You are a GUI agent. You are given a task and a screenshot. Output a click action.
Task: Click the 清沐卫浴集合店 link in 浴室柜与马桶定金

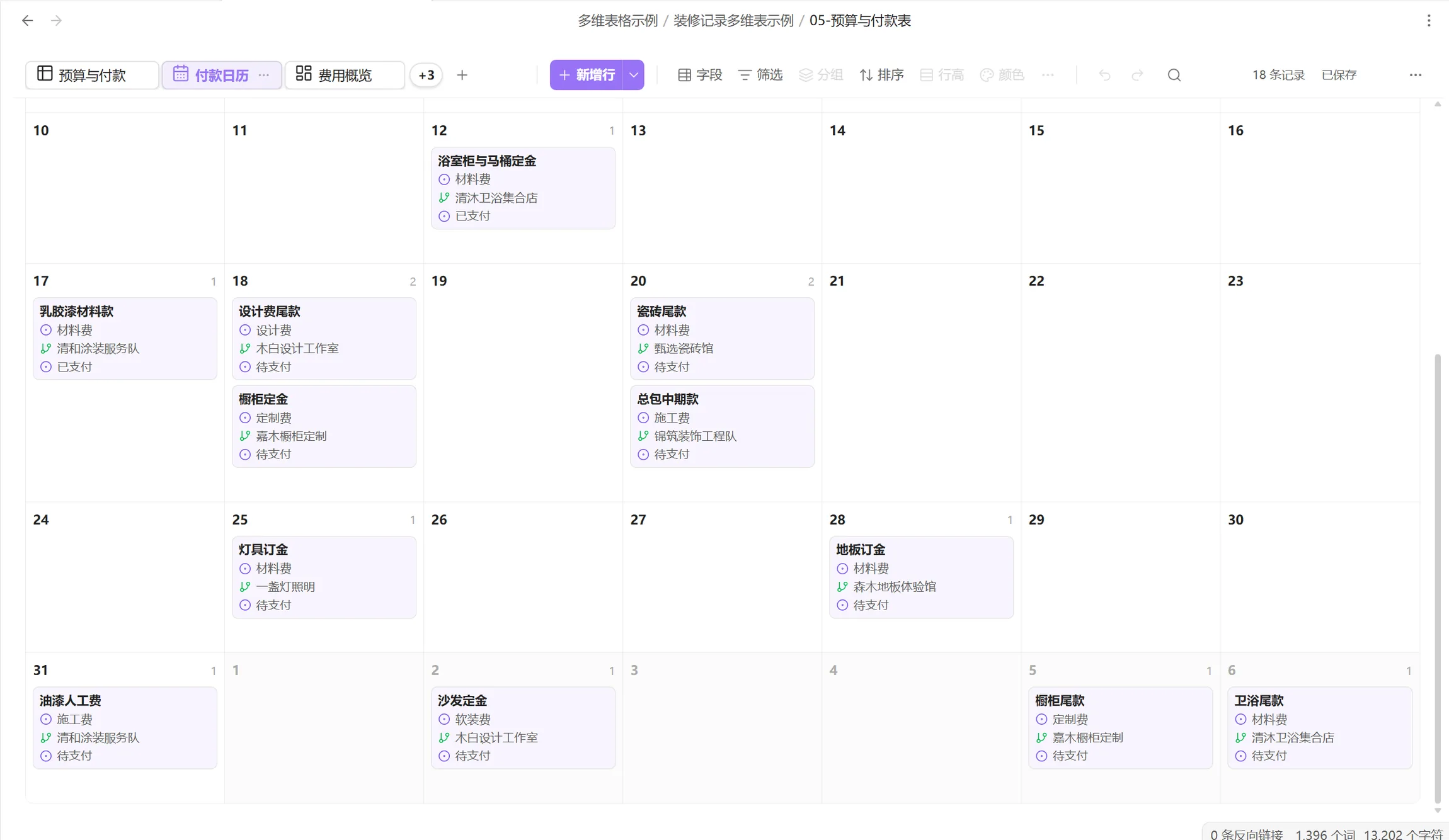point(496,198)
